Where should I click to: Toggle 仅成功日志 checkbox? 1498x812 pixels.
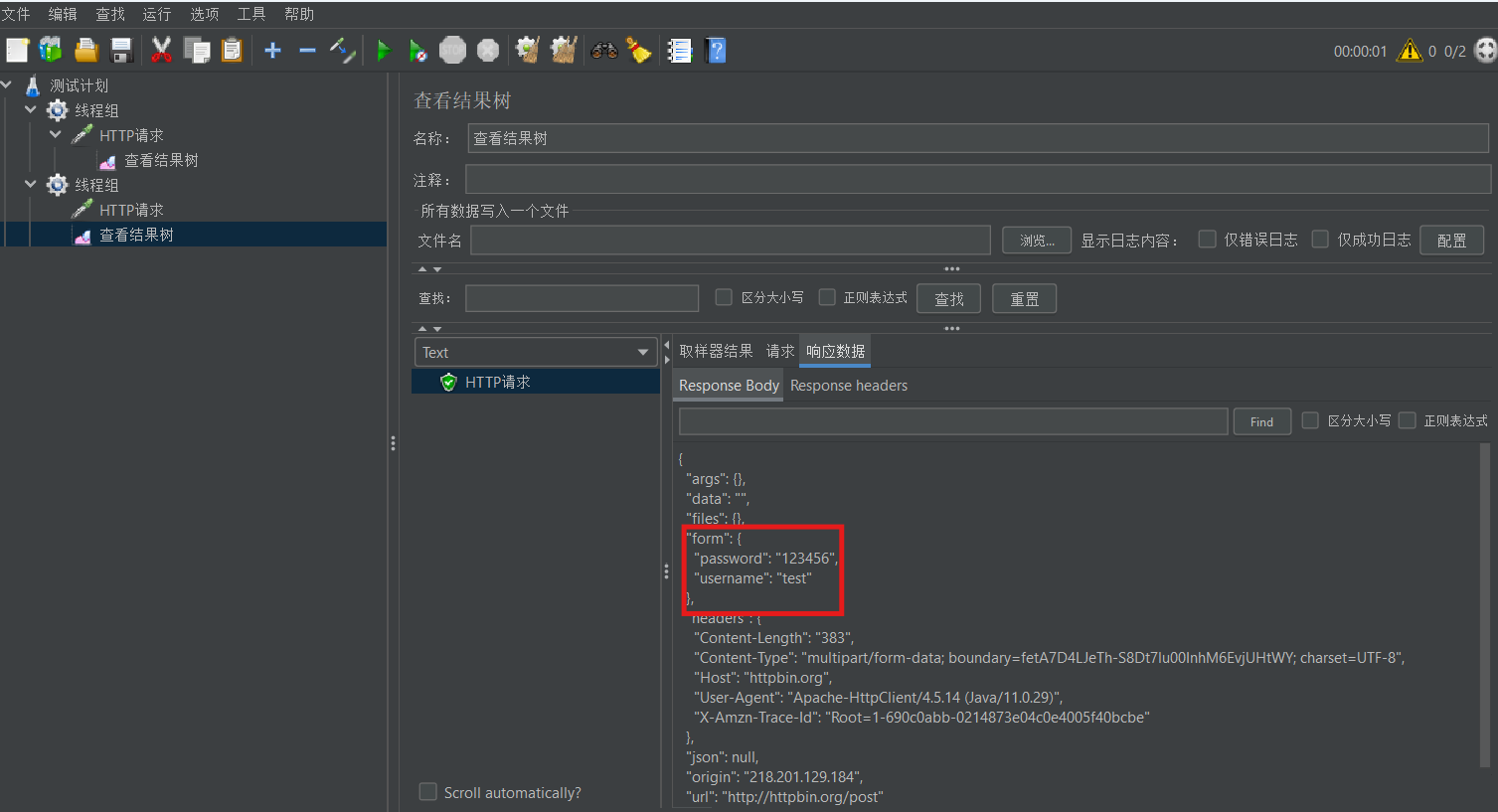coord(1320,239)
